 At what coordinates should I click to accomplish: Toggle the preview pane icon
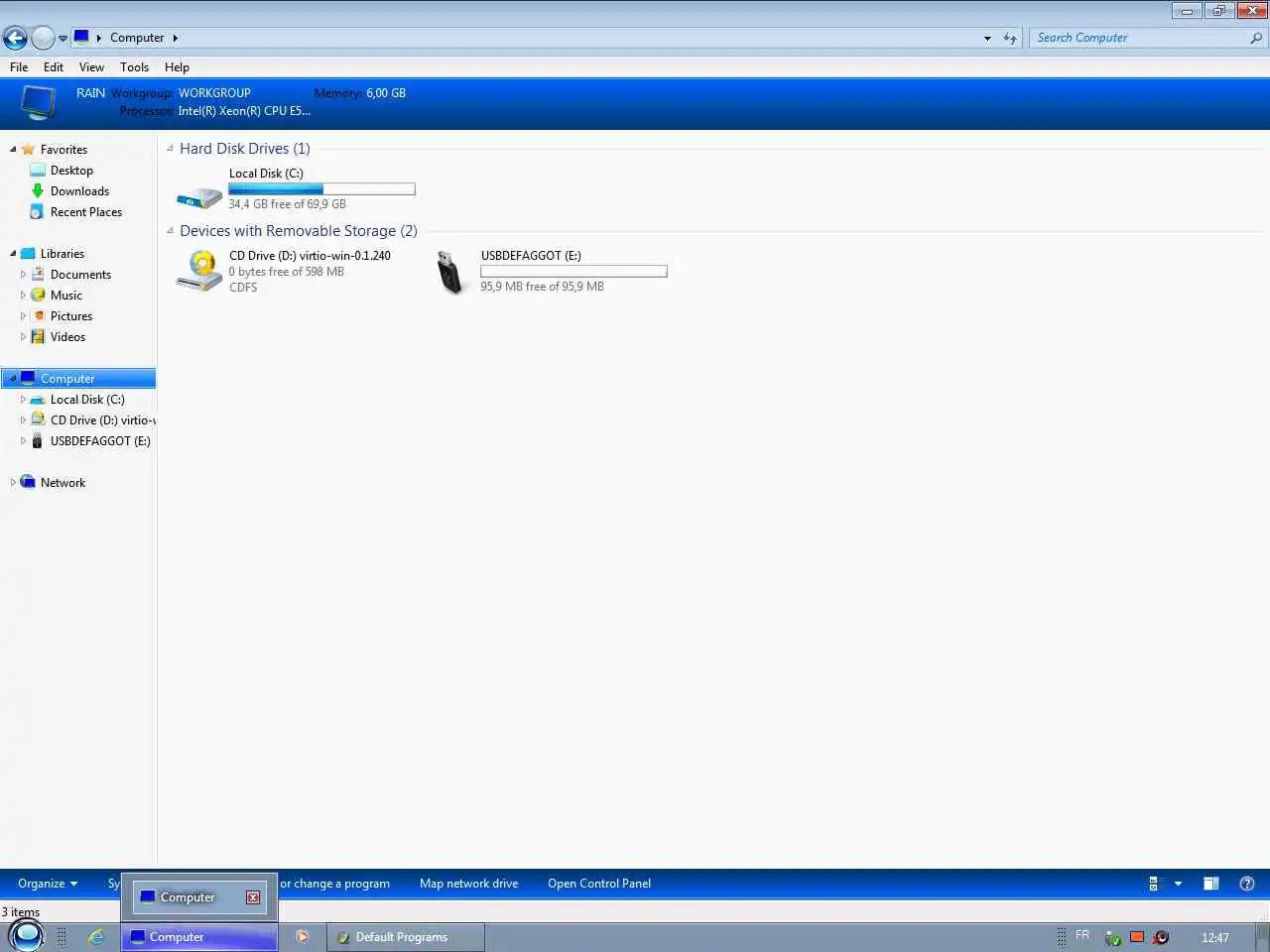pyautogui.click(x=1211, y=884)
